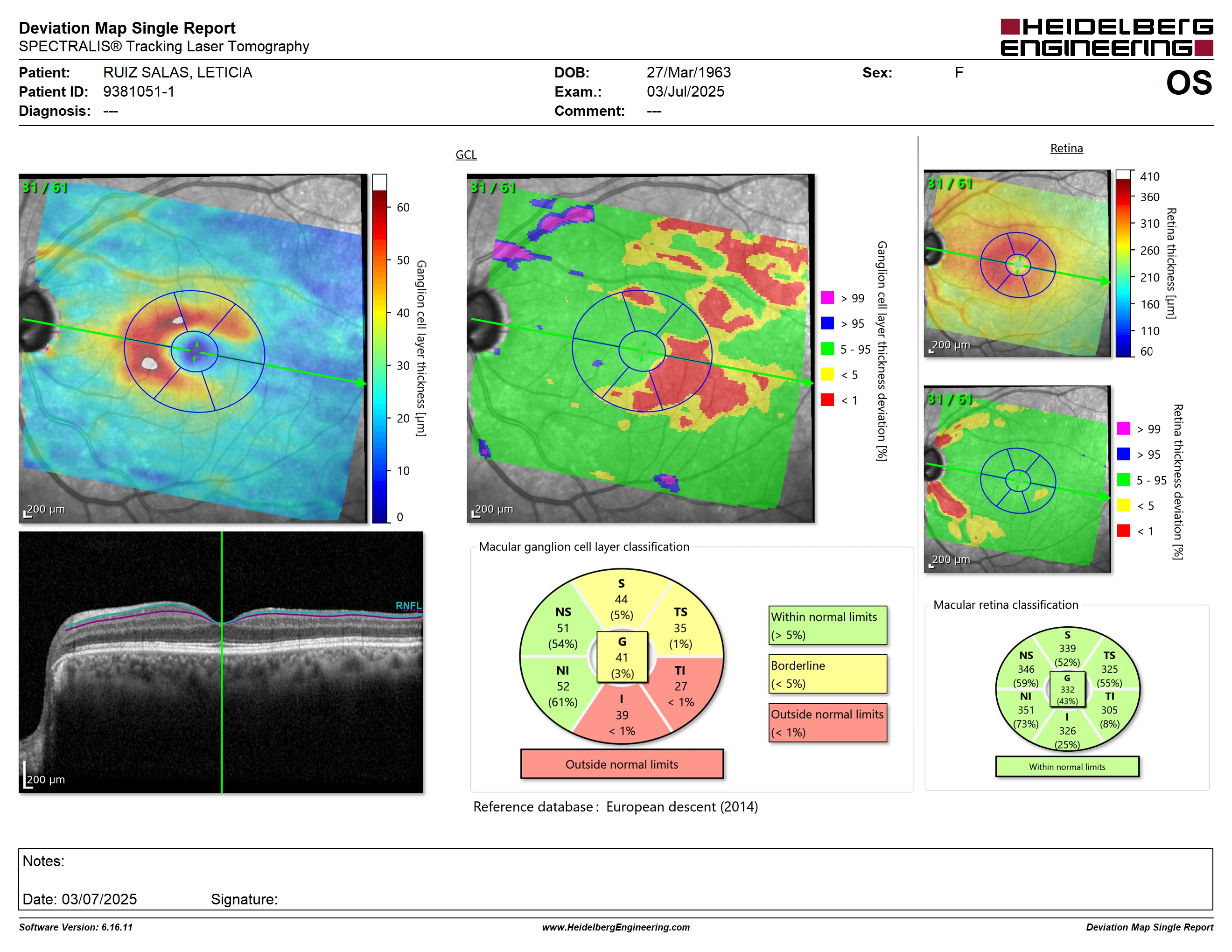Image resolution: width=1232 pixels, height=952 pixels.
Task: Click the yellow <5 swatch in GCL deviation legend
Action: (827, 374)
